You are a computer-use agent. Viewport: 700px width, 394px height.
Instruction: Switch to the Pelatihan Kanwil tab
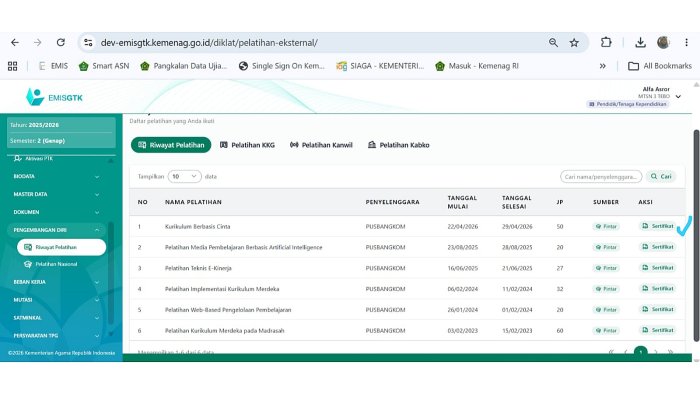(321, 145)
